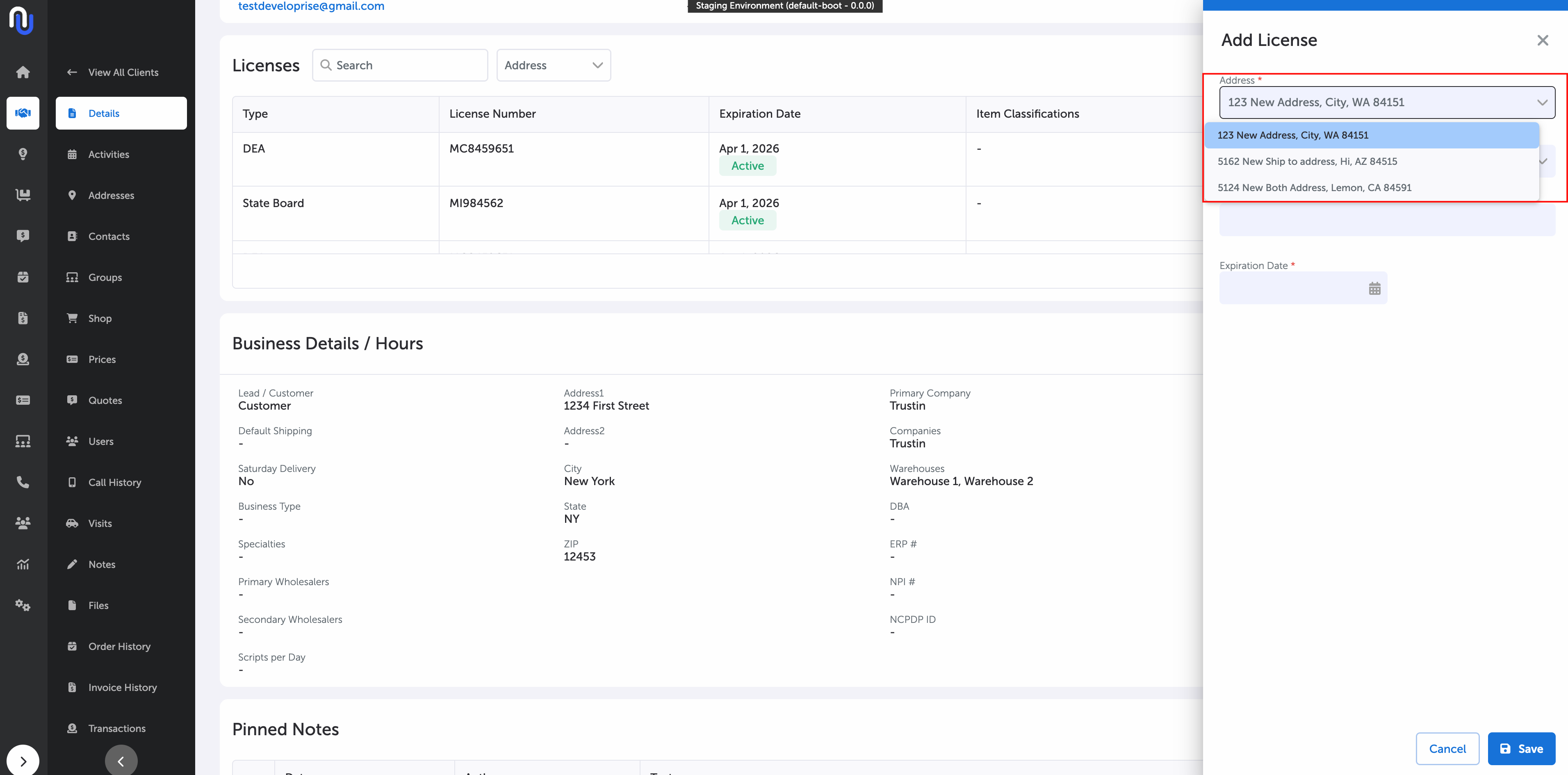
Task: Collapse the Address combo box in Add License
Action: [1541, 102]
